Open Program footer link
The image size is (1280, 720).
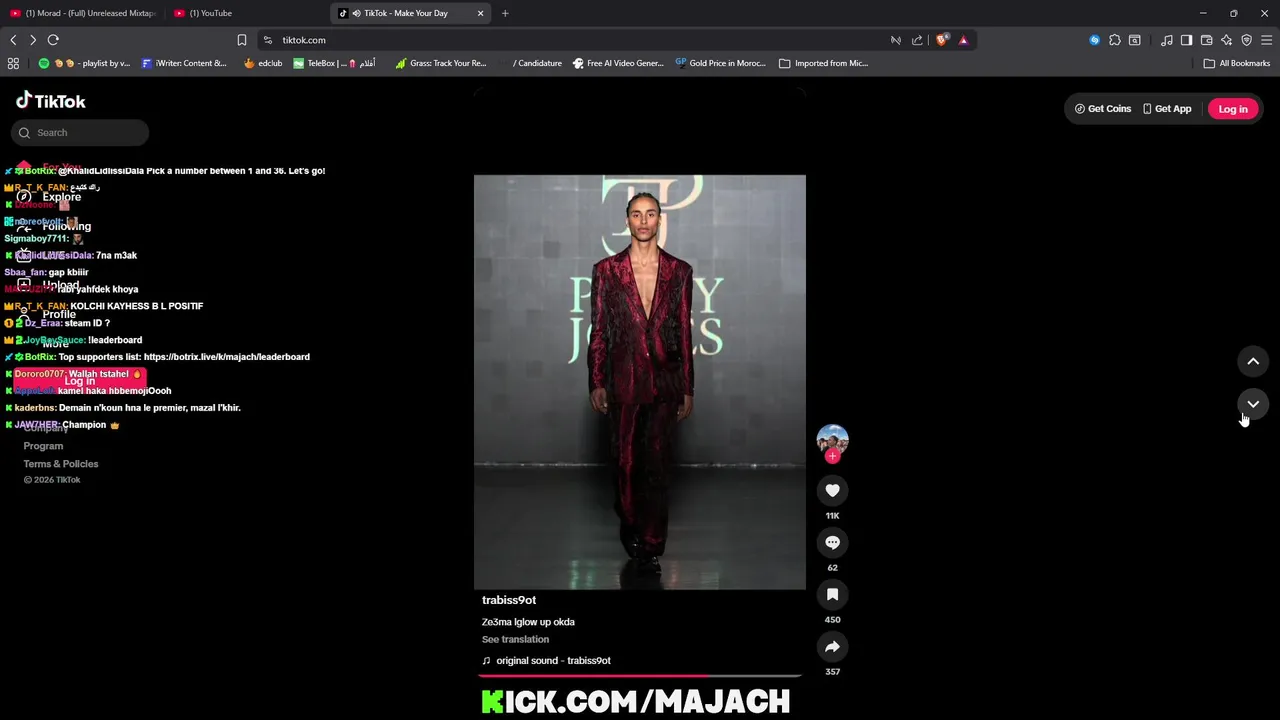(x=43, y=446)
